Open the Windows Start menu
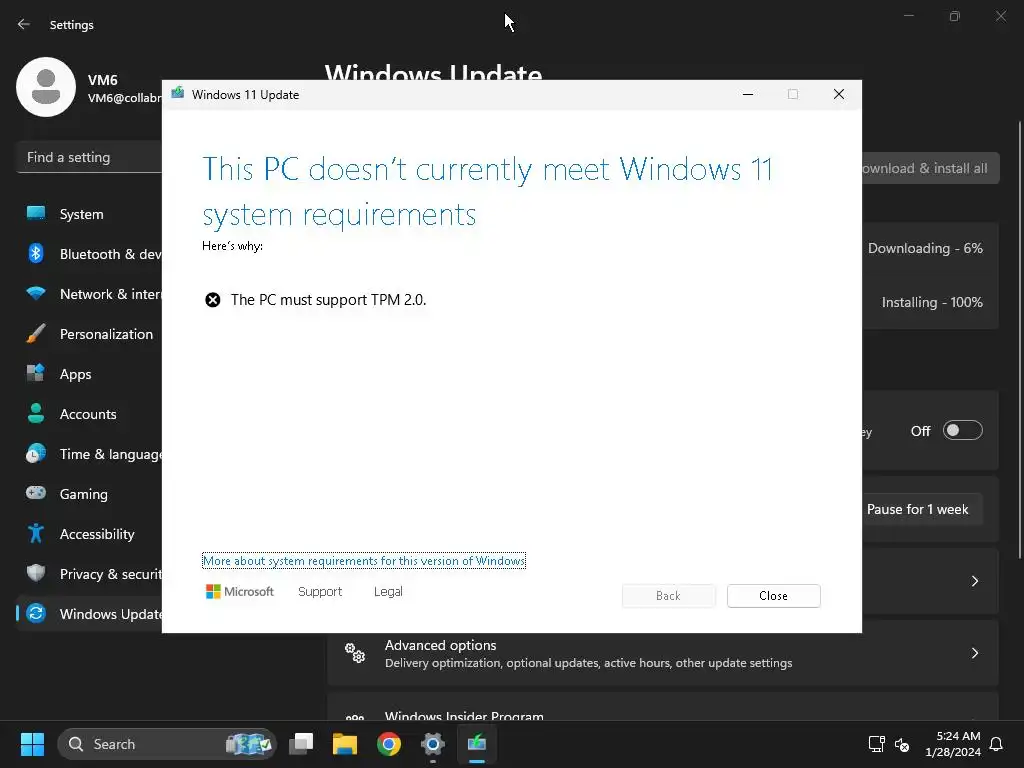The width and height of the screenshot is (1024, 768). pyautogui.click(x=32, y=744)
